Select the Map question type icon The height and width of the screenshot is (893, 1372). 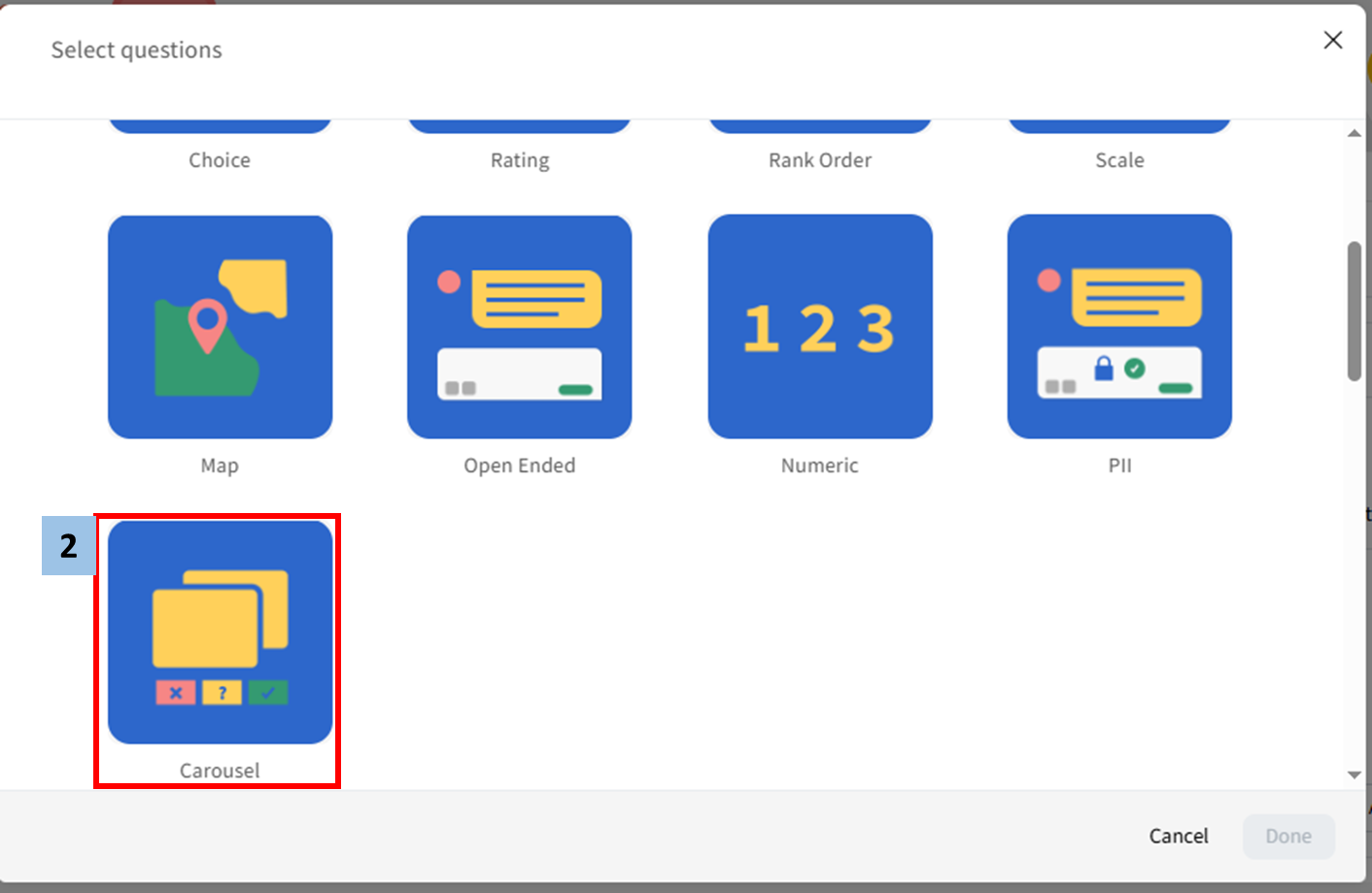pos(220,326)
